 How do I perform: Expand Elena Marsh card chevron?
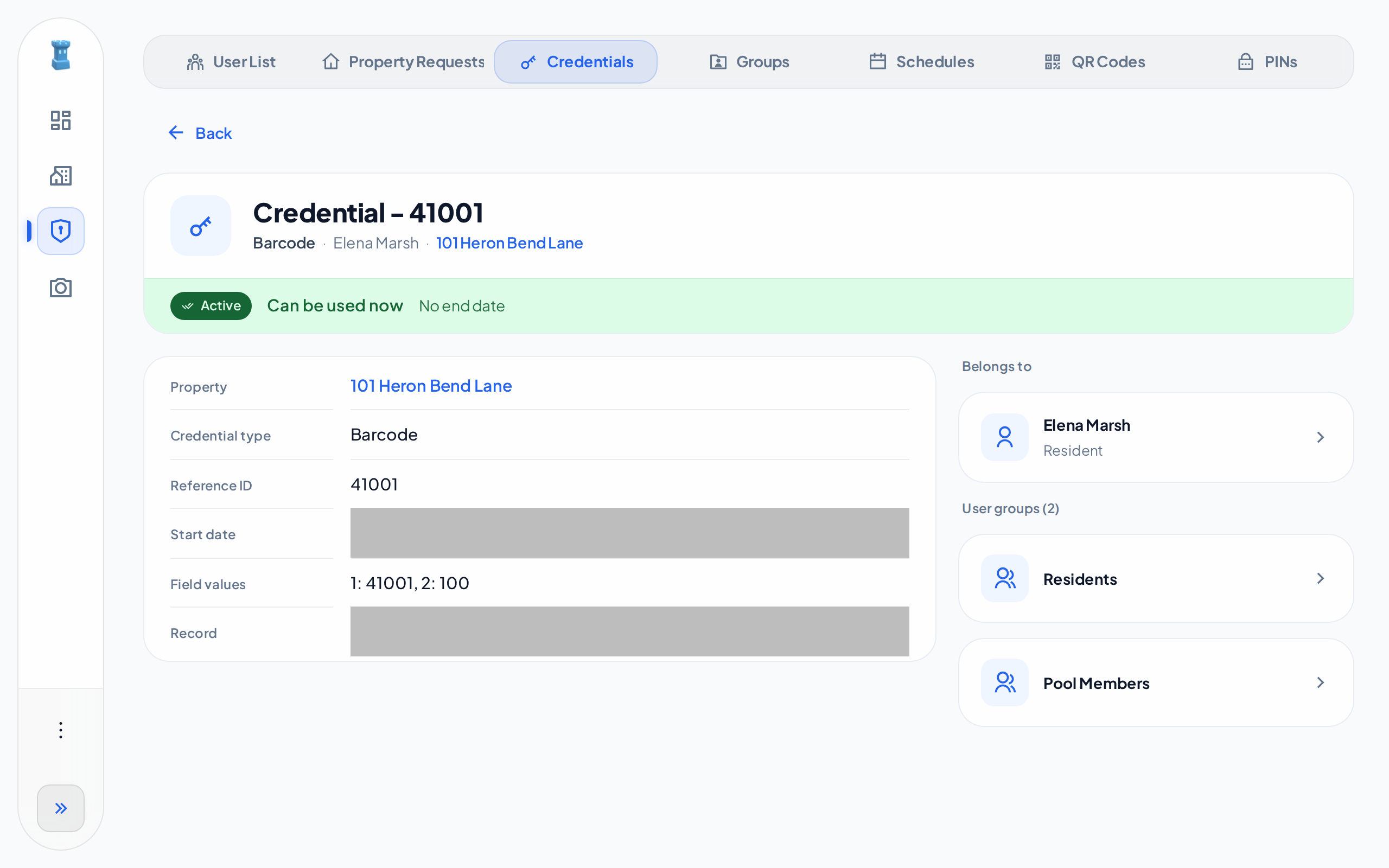[x=1320, y=437]
